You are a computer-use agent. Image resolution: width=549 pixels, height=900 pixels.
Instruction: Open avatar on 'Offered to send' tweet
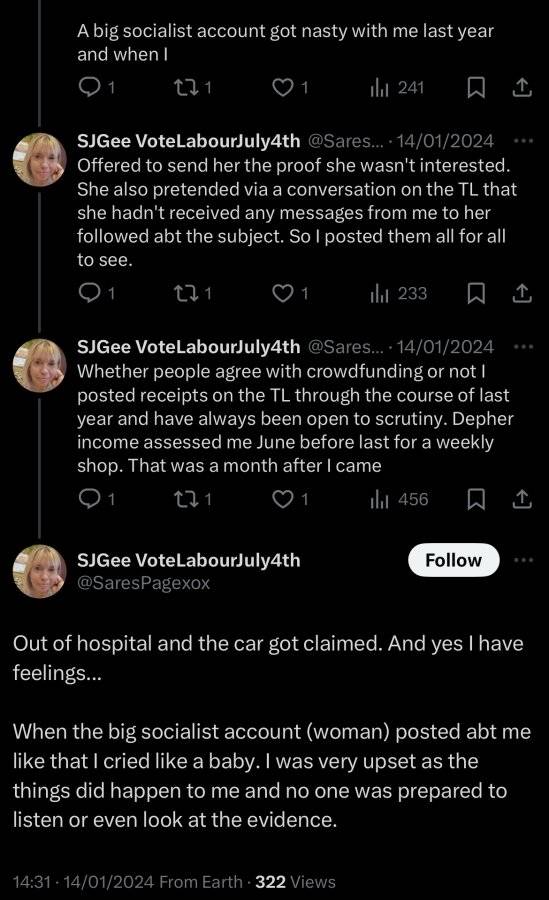[40, 160]
